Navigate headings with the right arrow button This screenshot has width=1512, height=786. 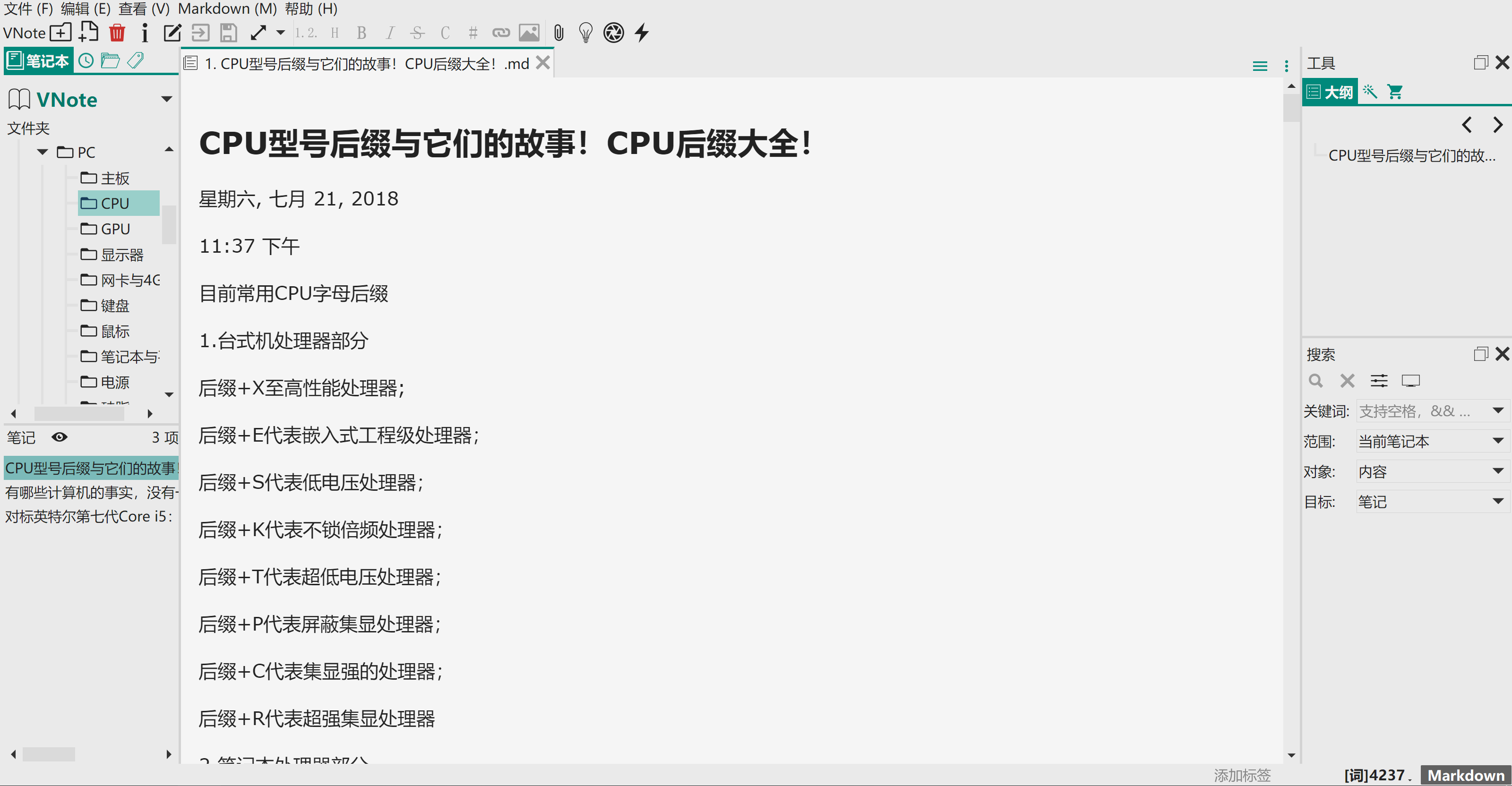pyautogui.click(x=1497, y=124)
